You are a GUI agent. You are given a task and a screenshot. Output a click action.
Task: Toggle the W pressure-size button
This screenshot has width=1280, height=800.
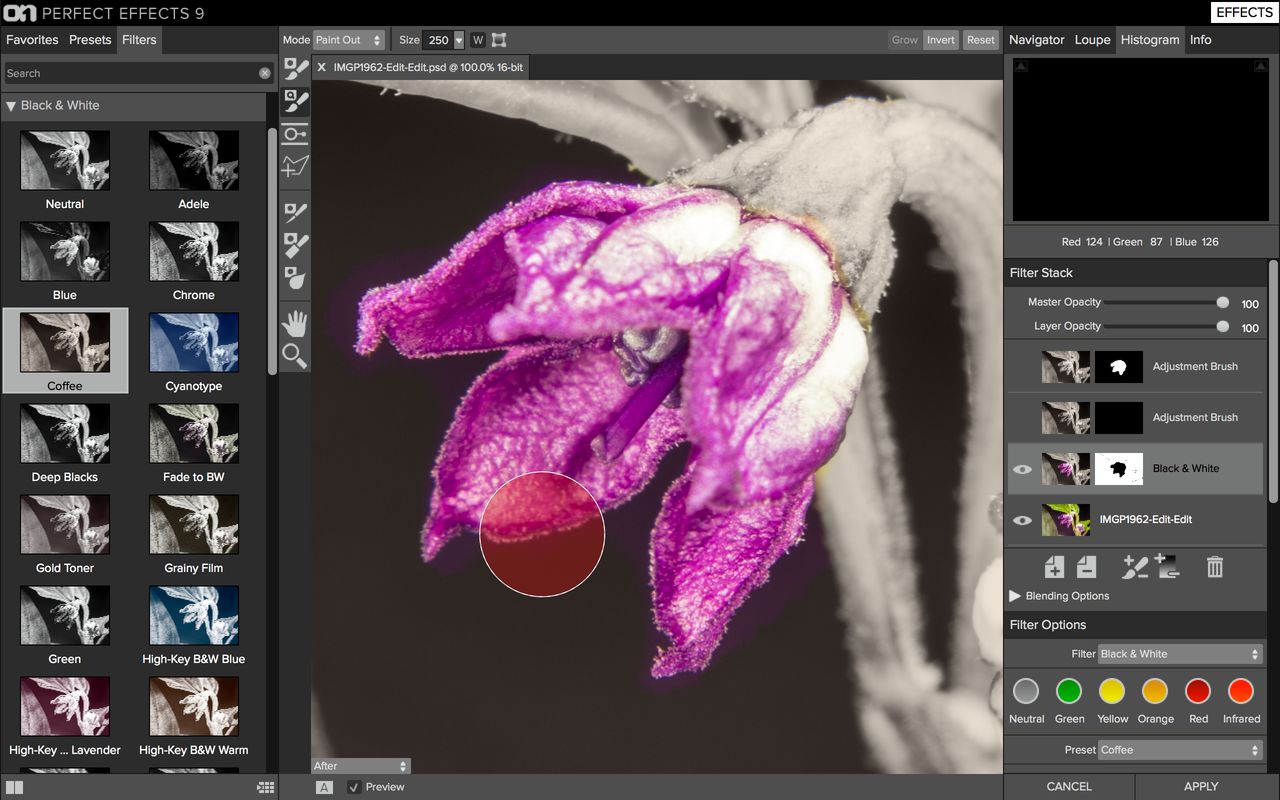click(478, 40)
